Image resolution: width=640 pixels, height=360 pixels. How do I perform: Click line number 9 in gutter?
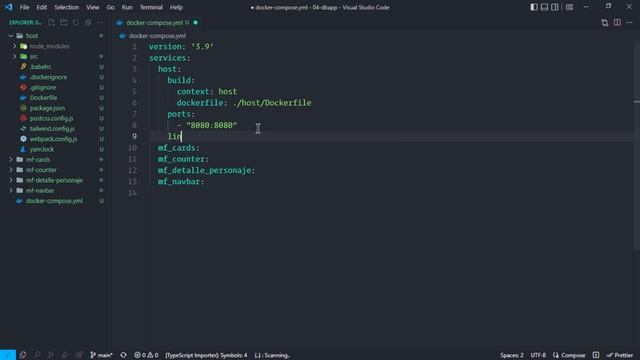click(x=134, y=136)
